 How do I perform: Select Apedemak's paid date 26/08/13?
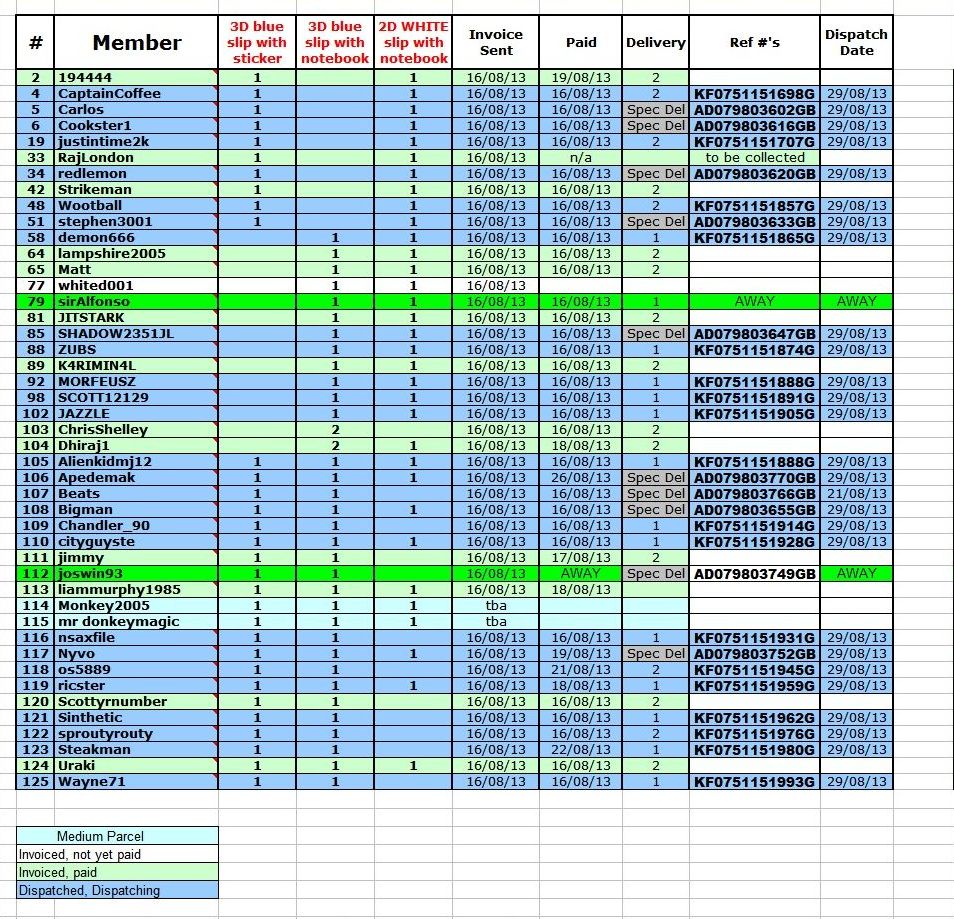[580, 478]
